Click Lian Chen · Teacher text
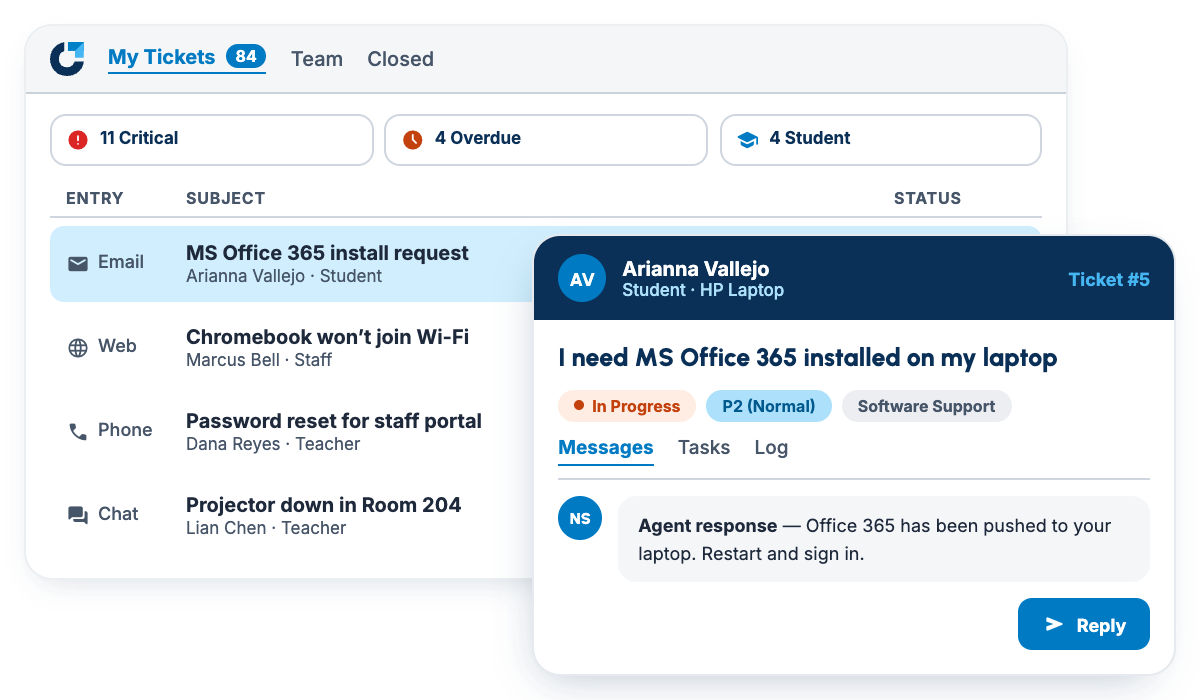The image size is (1200, 700). coord(266,528)
